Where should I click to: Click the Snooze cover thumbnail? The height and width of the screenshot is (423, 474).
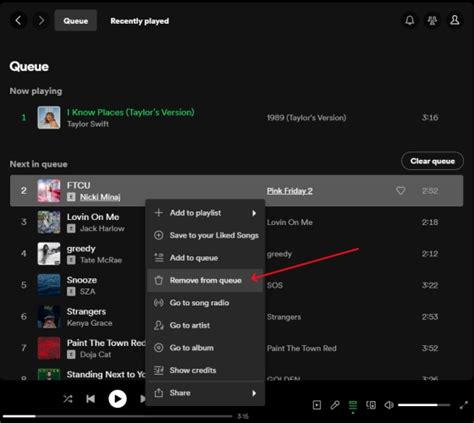49,285
